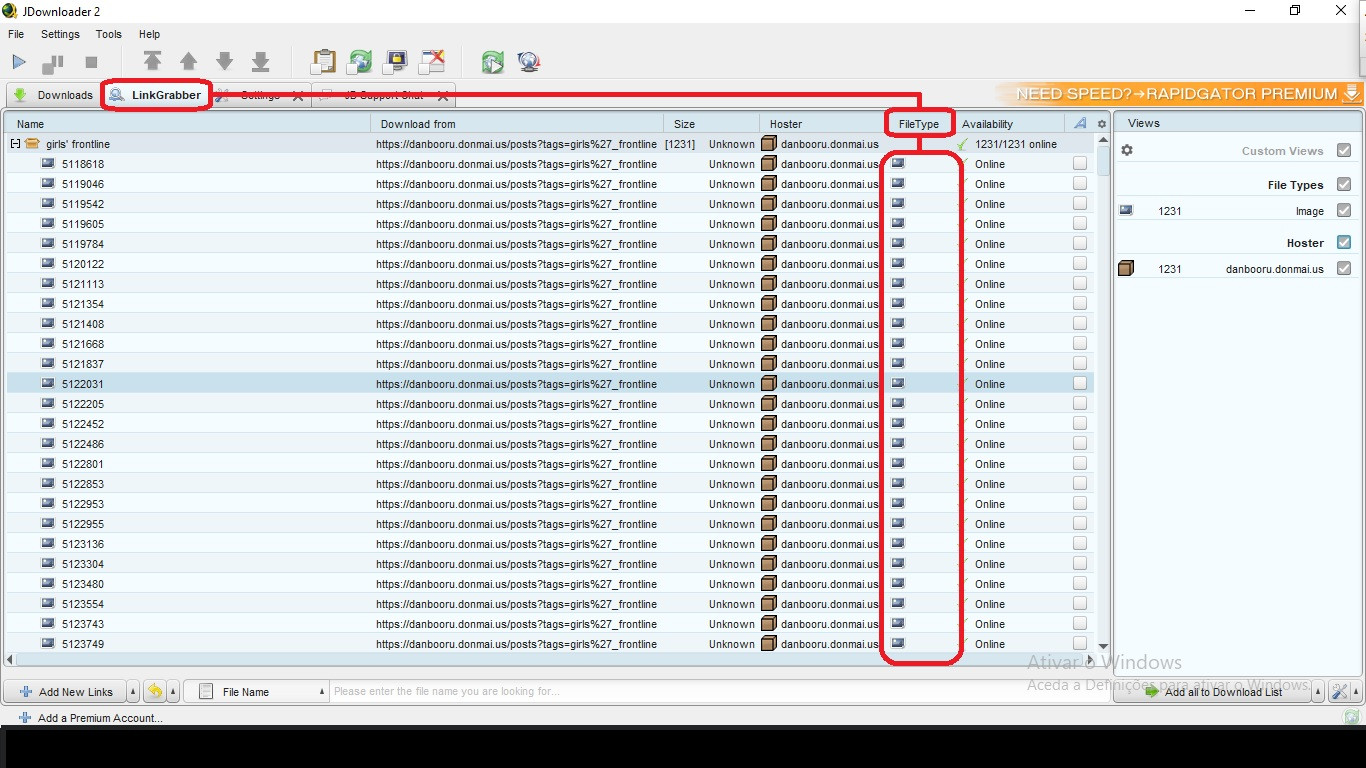
Task: Collapse the girls' frontline package
Action: coord(16,144)
